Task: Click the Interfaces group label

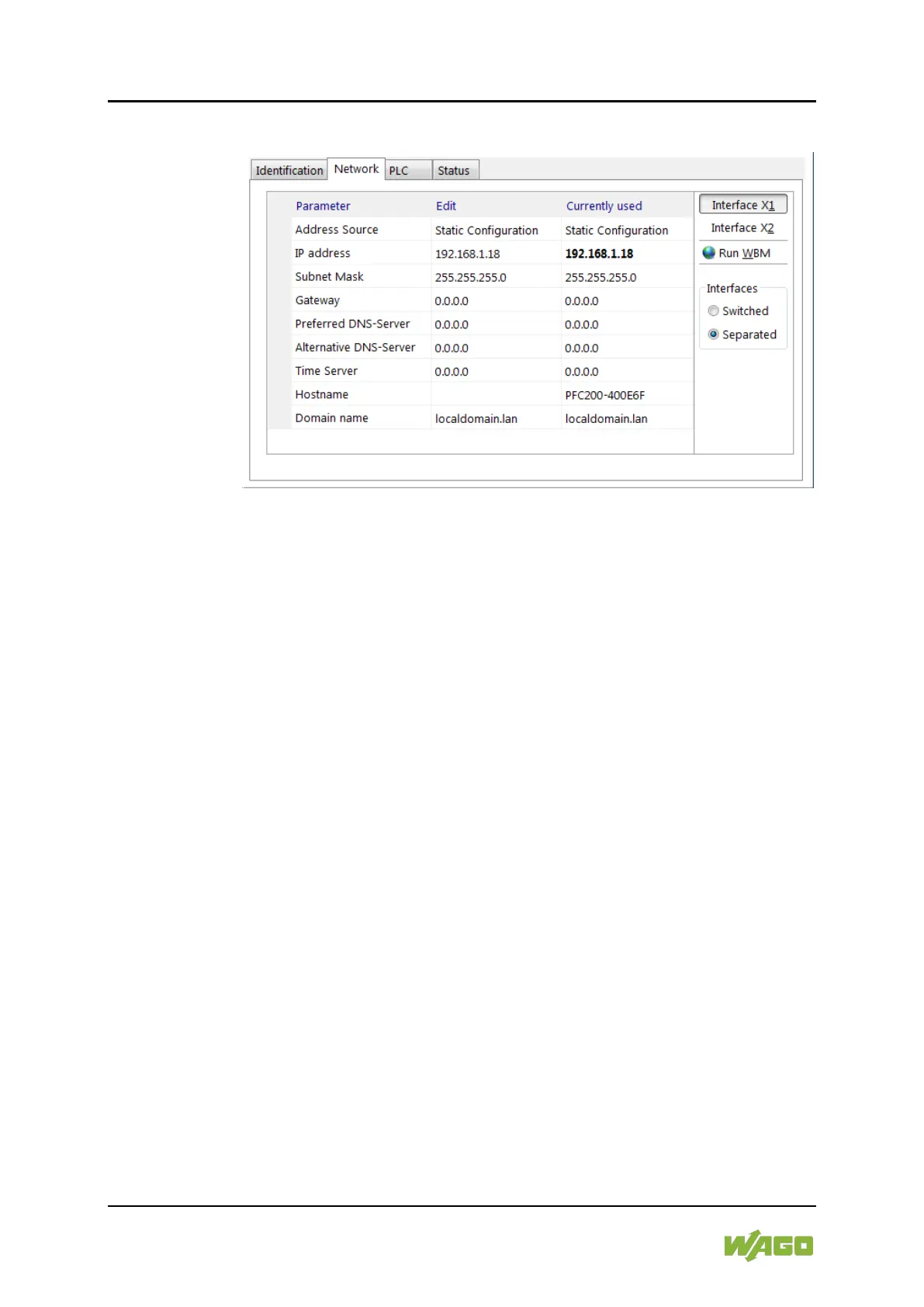Action: [732, 288]
